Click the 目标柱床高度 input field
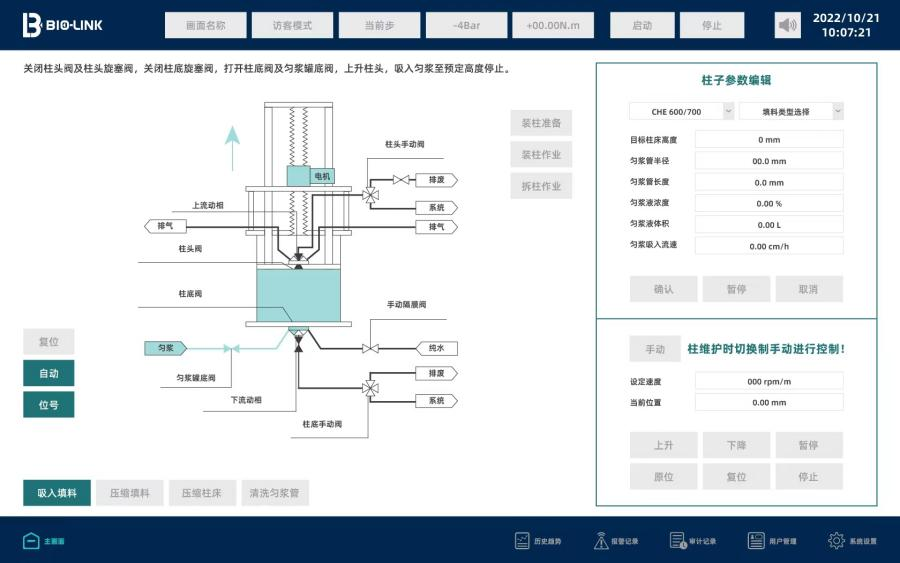900x563 pixels. (x=768, y=140)
